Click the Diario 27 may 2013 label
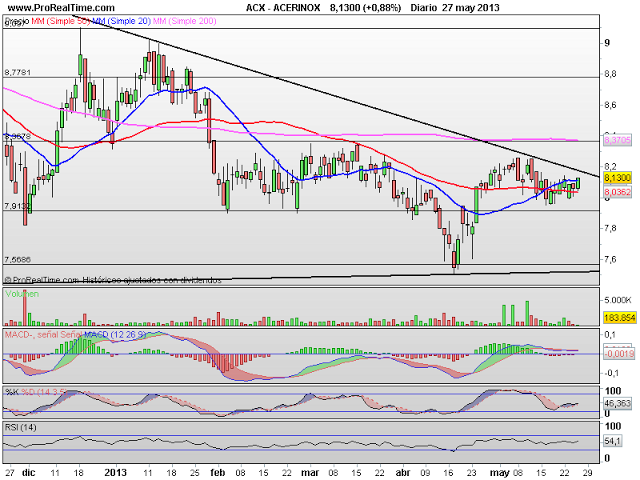Viewport: 640px width, 480px height. coord(455,7)
